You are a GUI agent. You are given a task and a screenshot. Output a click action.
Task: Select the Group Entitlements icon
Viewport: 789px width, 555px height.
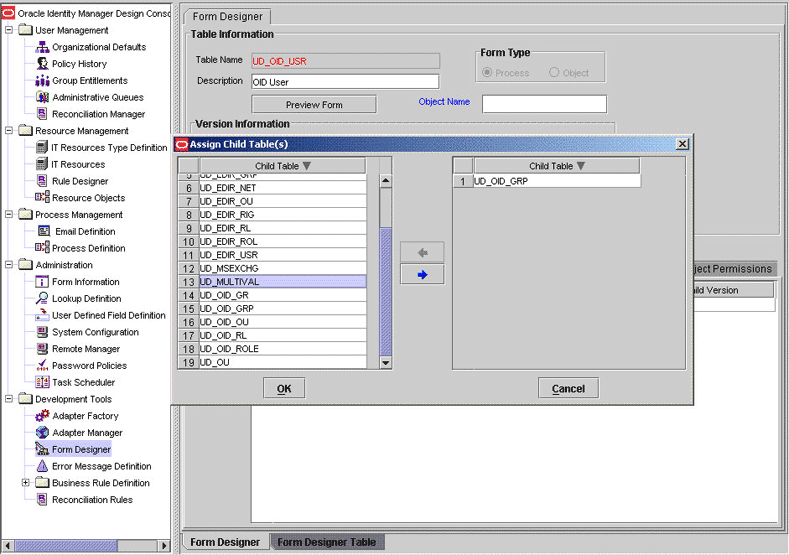coord(42,81)
